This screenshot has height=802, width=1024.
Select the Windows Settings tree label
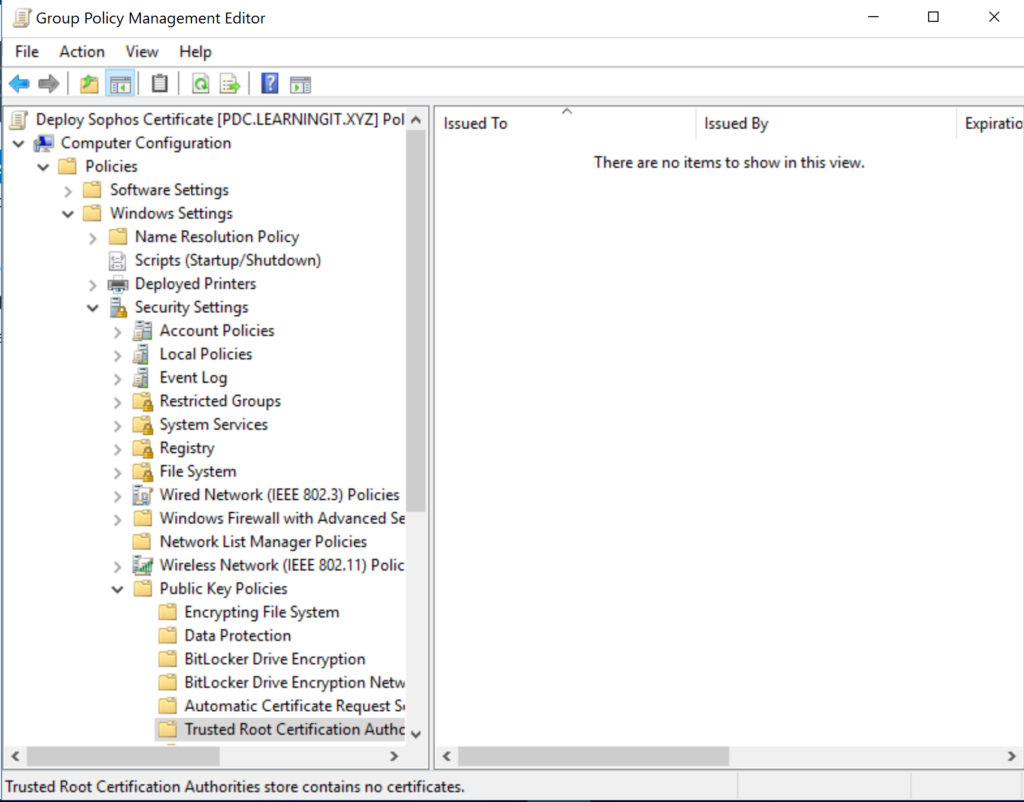pyautogui.click(x=171, y=214)
